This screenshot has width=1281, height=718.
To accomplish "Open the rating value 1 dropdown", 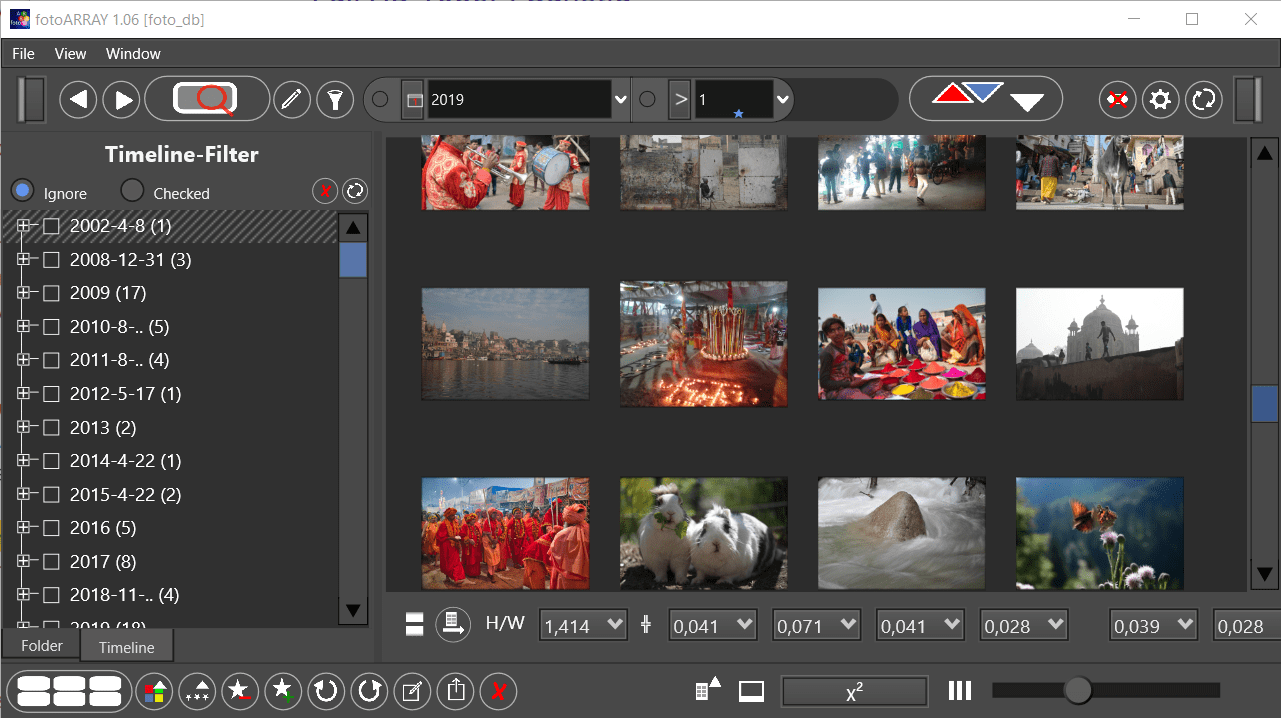I will coord(783,100).
